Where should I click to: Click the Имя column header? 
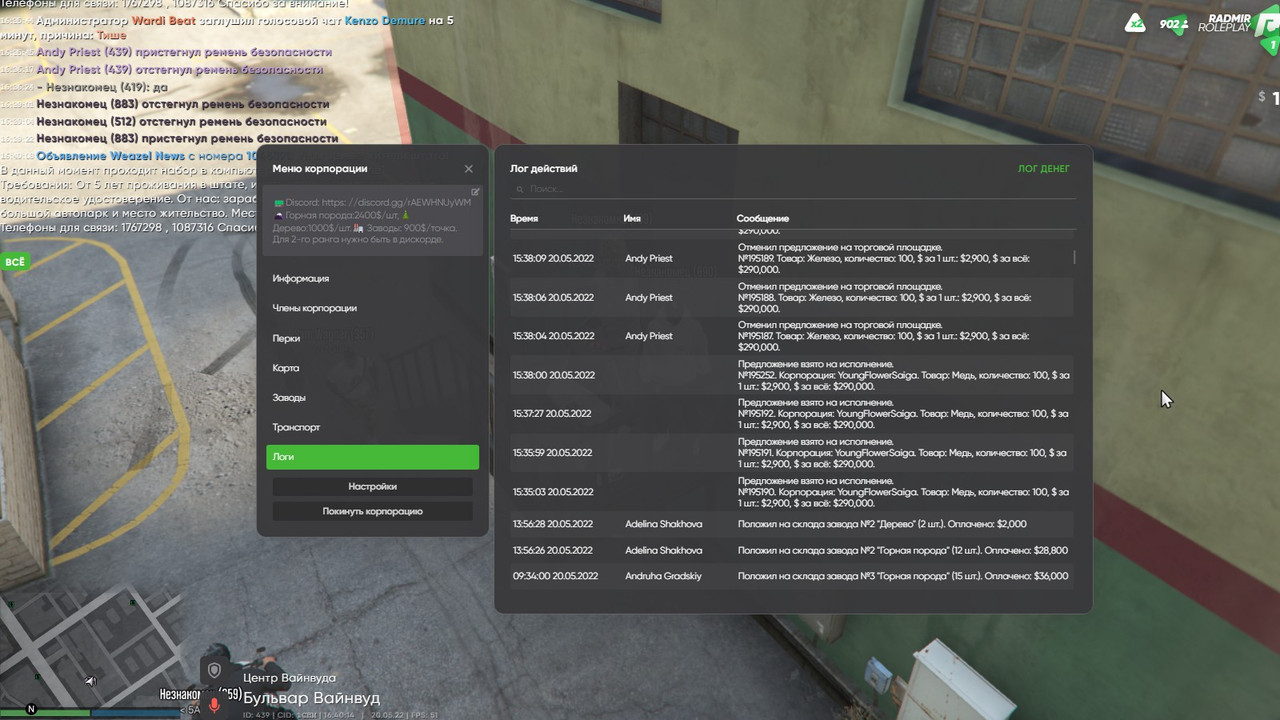click(632, 218)
